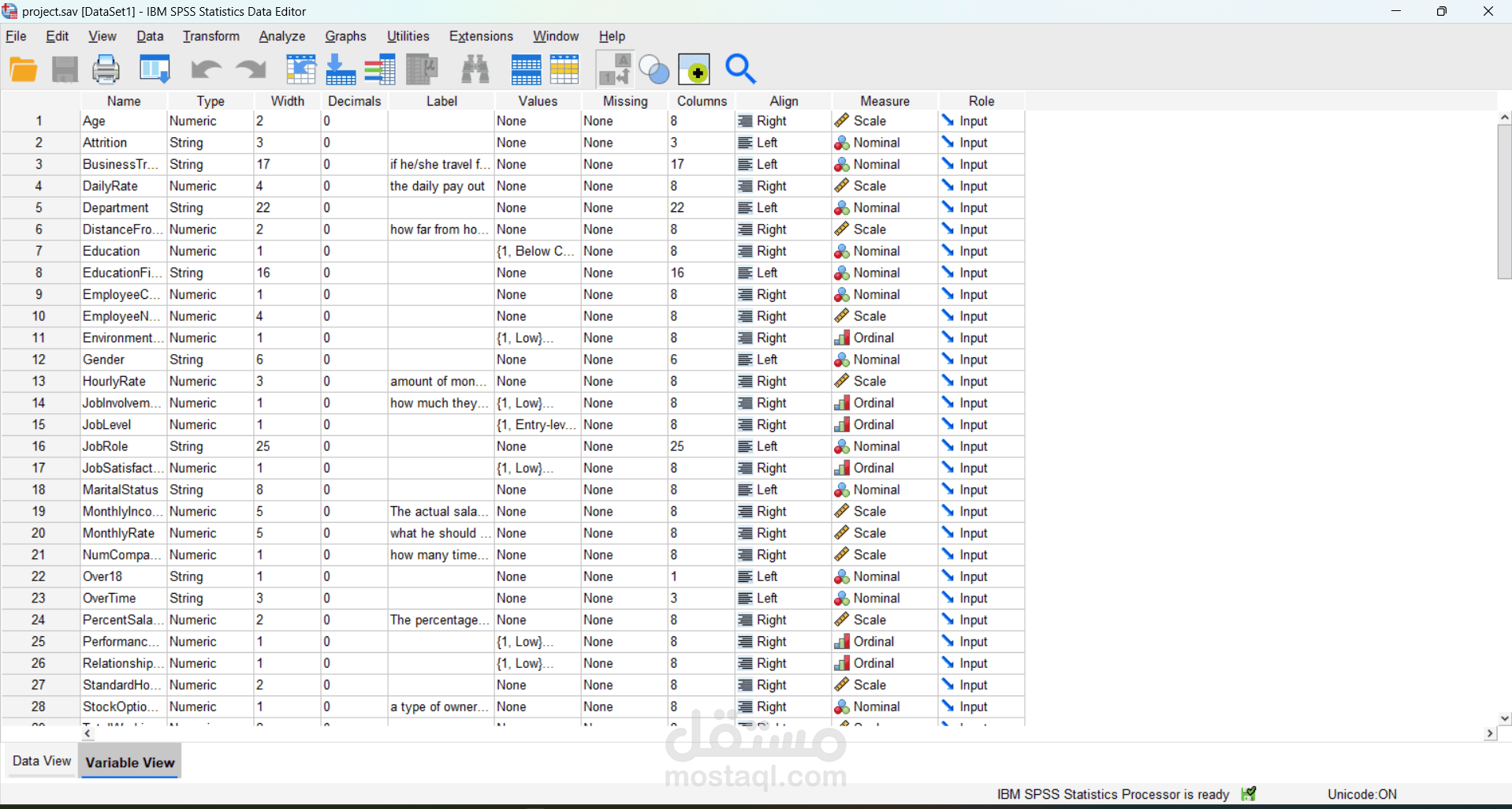This screenshot has width=1512, height=809.
Task: Click the Nominal icon in Attrition row
Action: point(842,143)
